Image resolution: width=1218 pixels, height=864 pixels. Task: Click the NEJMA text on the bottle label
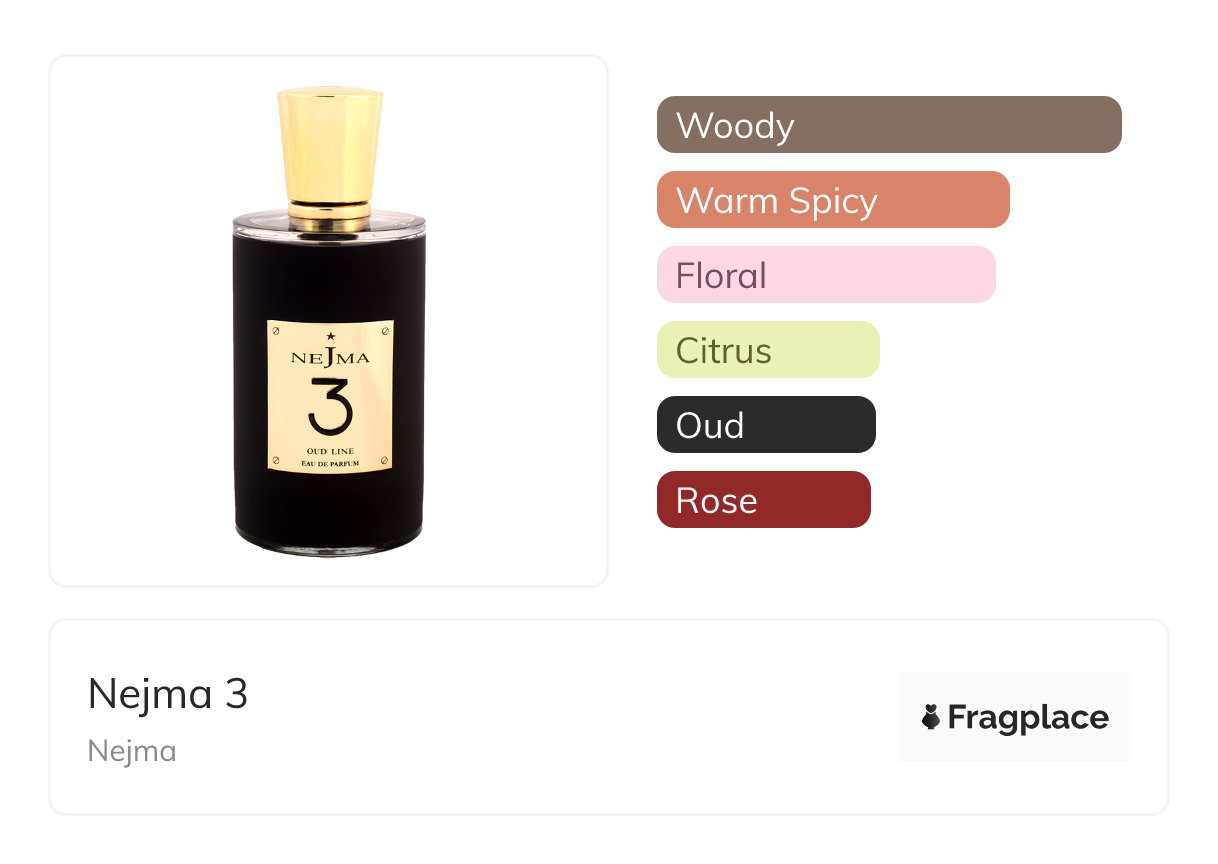(x=330, y=357)
